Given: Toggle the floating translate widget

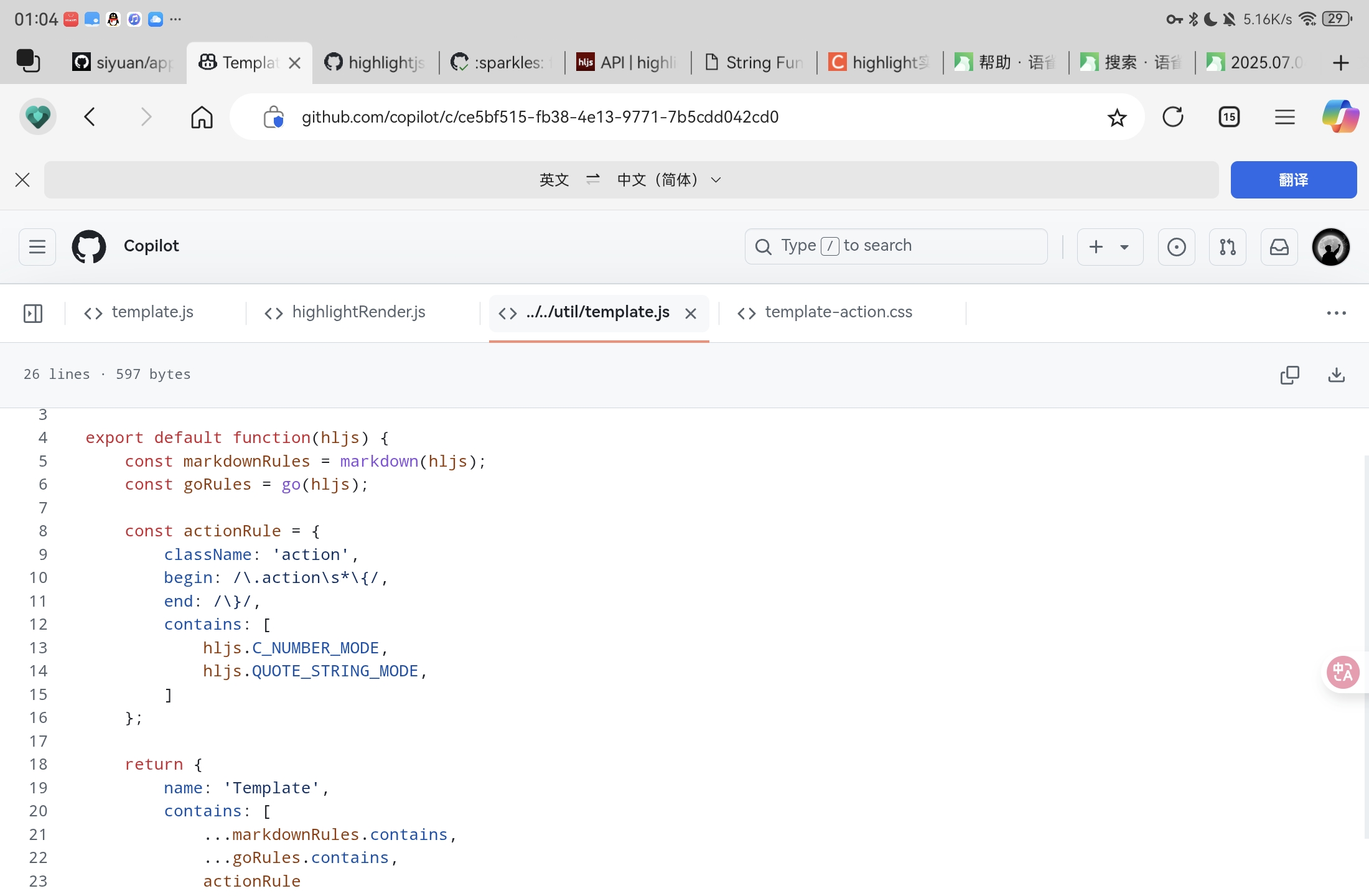Looking at the screenshot, I should pos(1342,672).
